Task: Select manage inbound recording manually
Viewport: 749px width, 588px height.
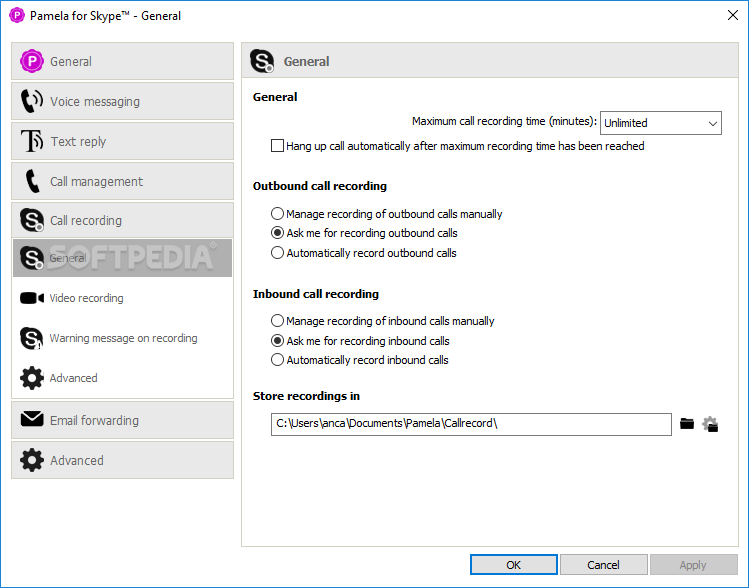Action: click(277, 321)
